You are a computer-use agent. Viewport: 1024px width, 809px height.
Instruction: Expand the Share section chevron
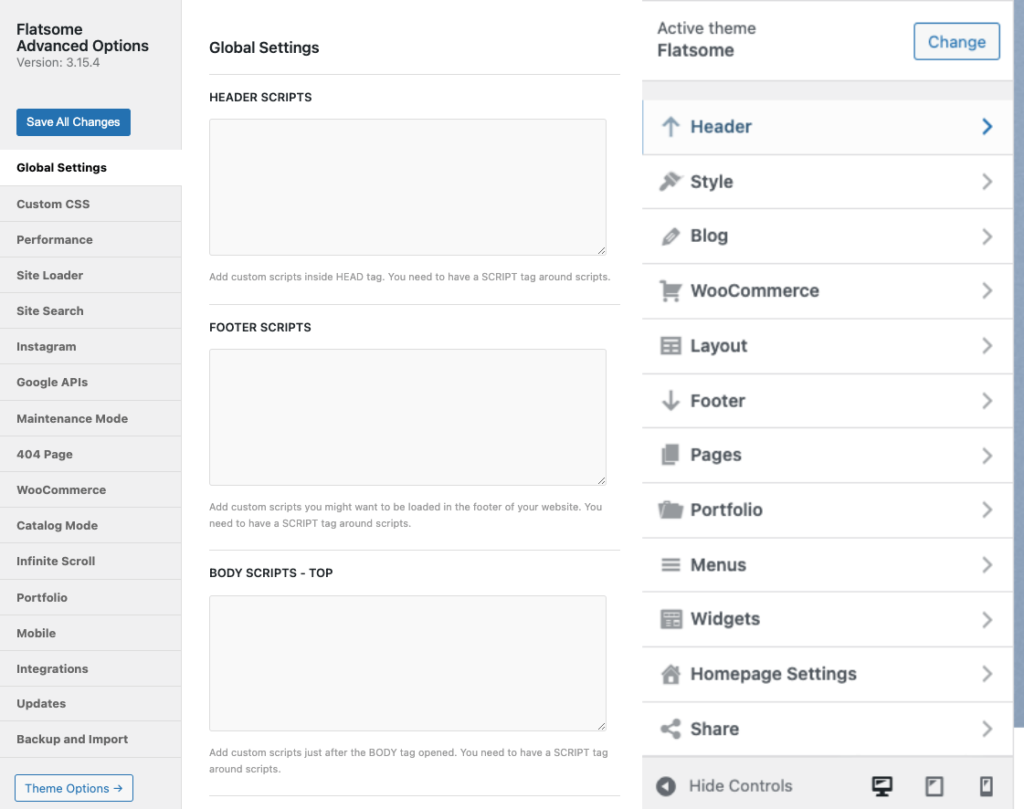click(987, 729)
